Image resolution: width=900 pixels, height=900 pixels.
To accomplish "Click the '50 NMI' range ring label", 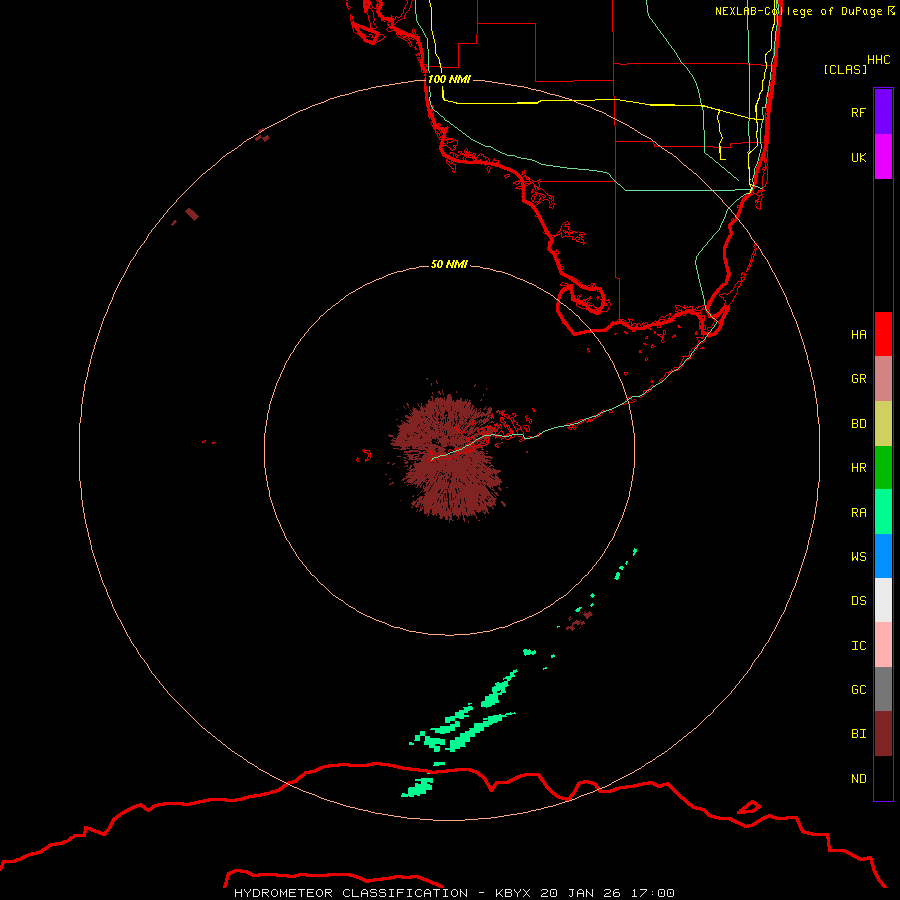I will click(x=449, y=264).
